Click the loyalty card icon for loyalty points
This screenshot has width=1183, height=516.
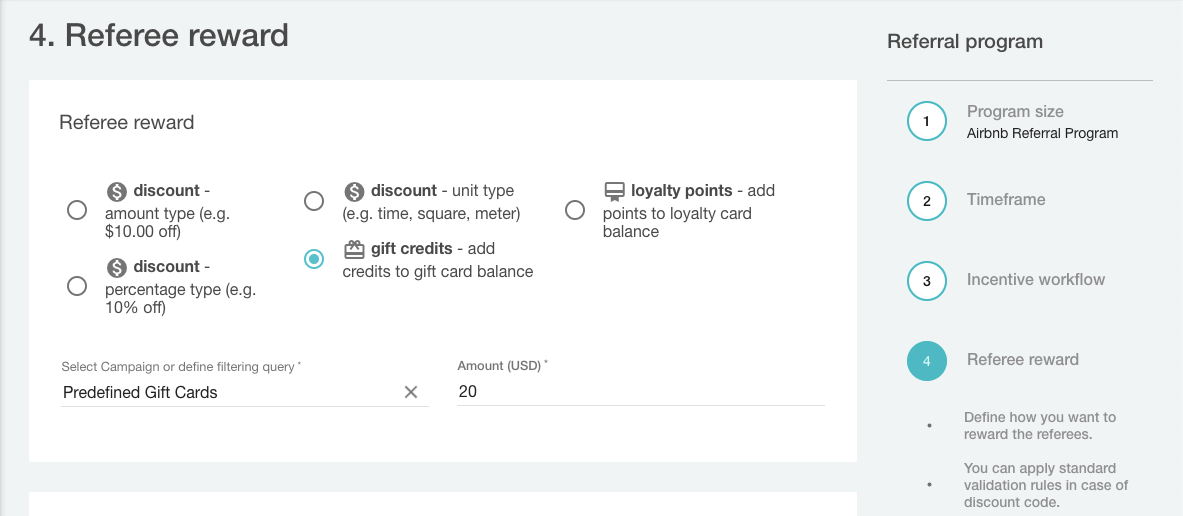click(614, 191)
